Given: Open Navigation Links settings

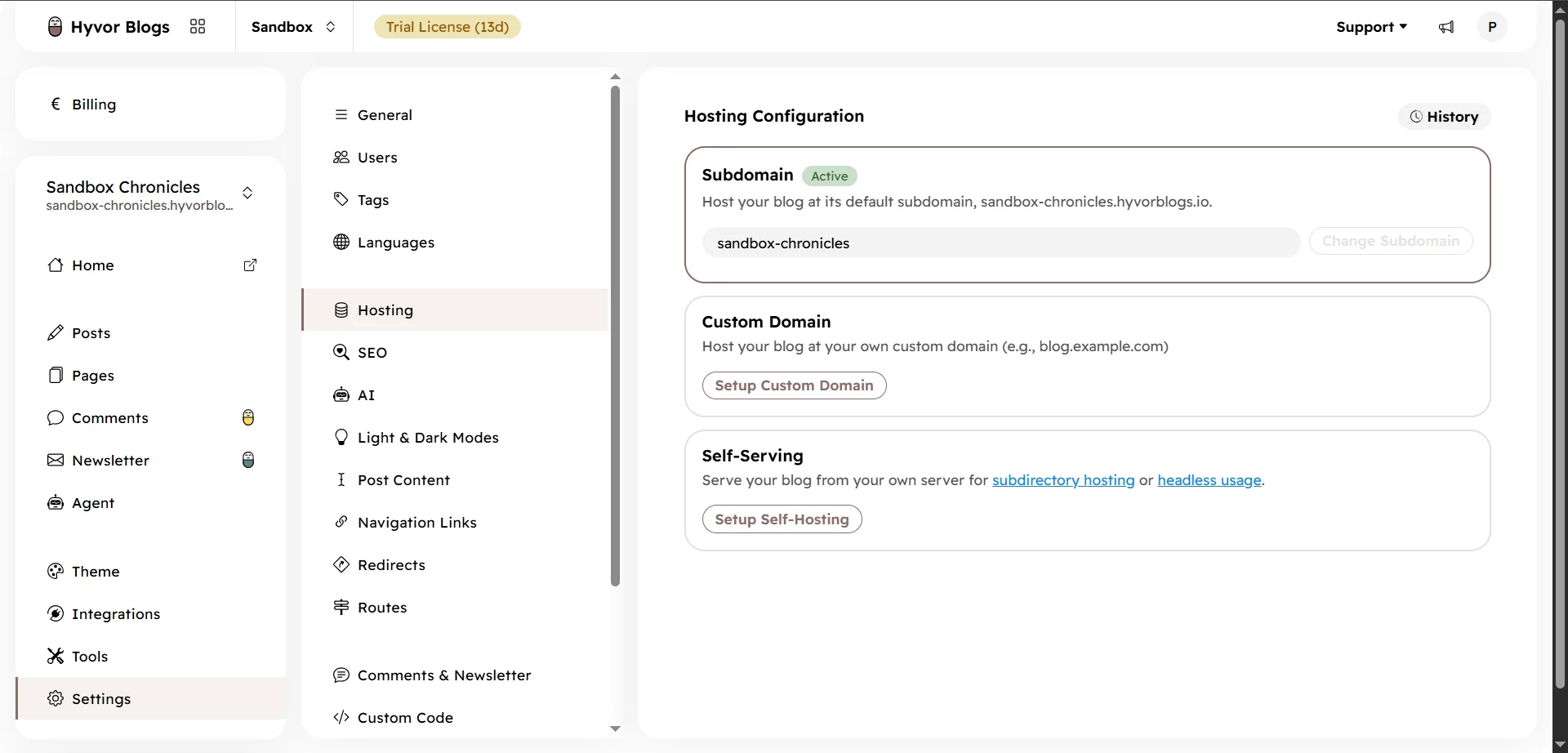Looking at the screenshot, I should [x=455, y=523].
